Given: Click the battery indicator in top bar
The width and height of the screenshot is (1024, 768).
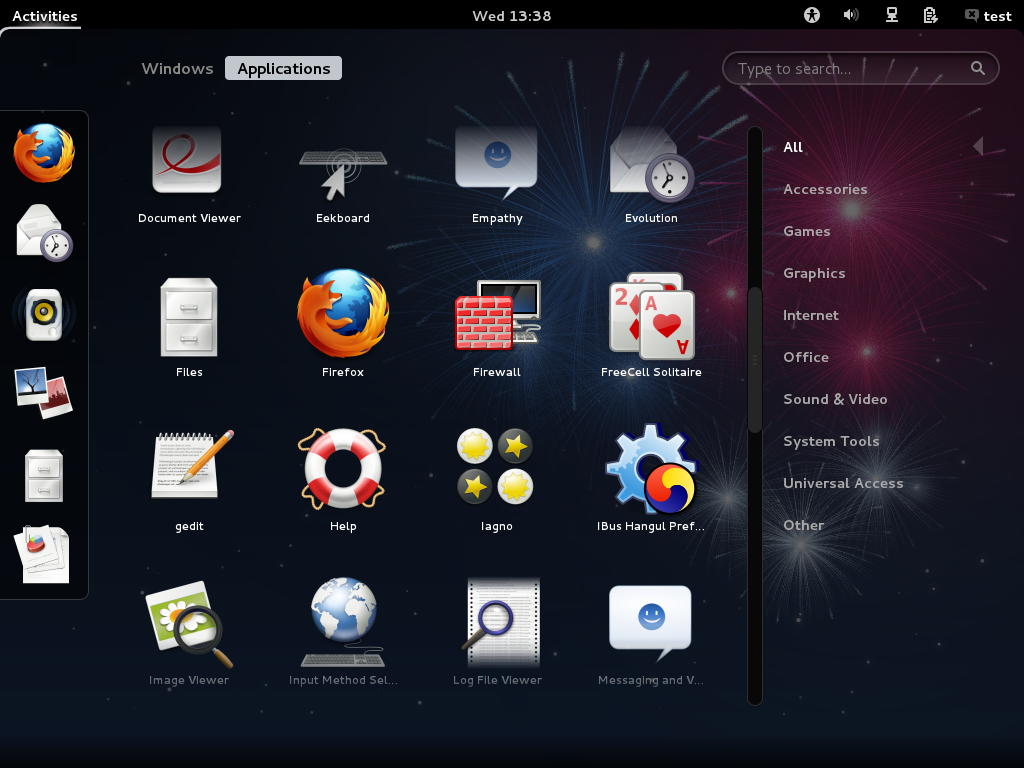Looking at the screenshot, I should tap(931, 15).
